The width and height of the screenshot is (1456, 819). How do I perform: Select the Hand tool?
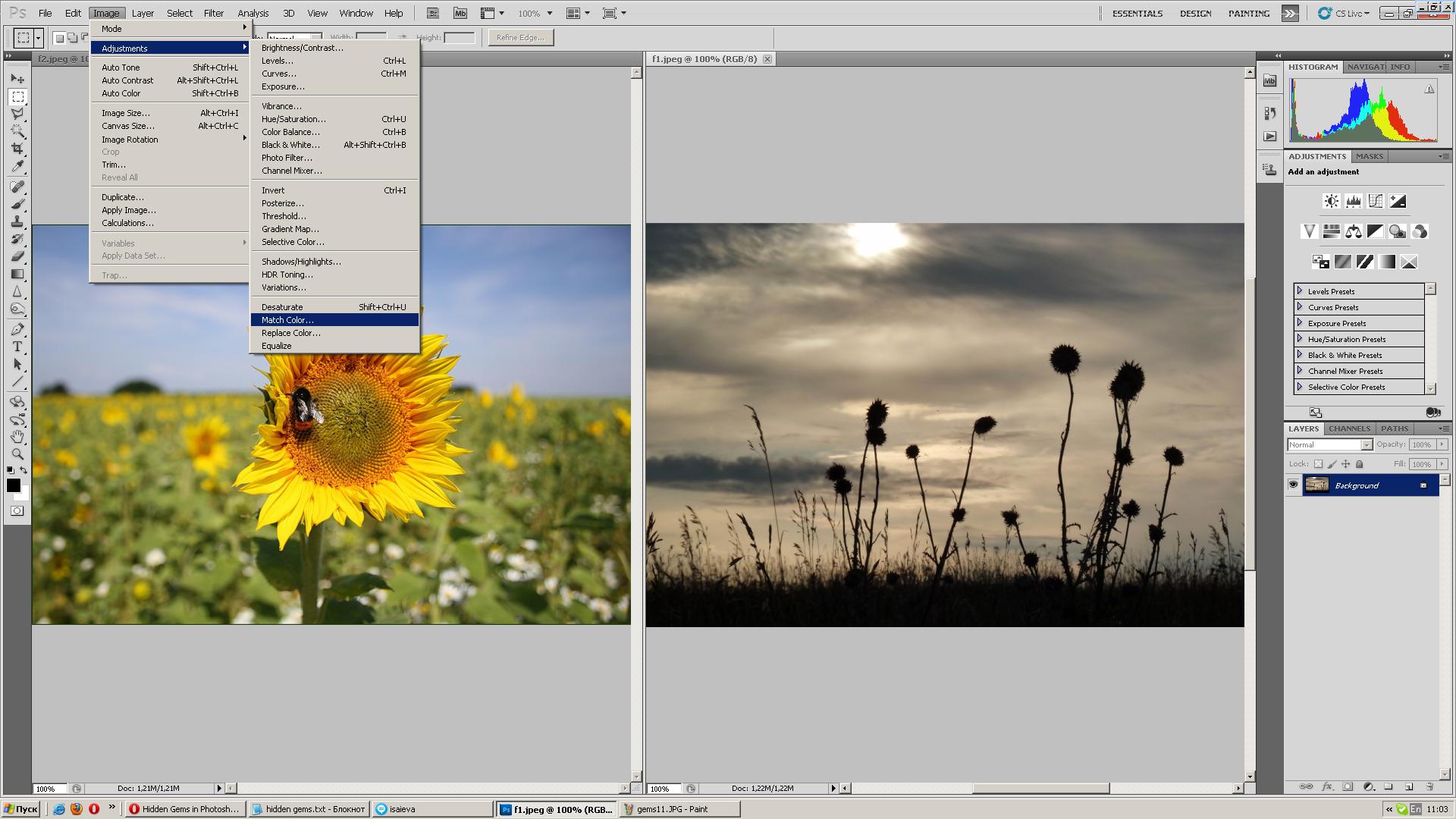[x=17, y=437]
